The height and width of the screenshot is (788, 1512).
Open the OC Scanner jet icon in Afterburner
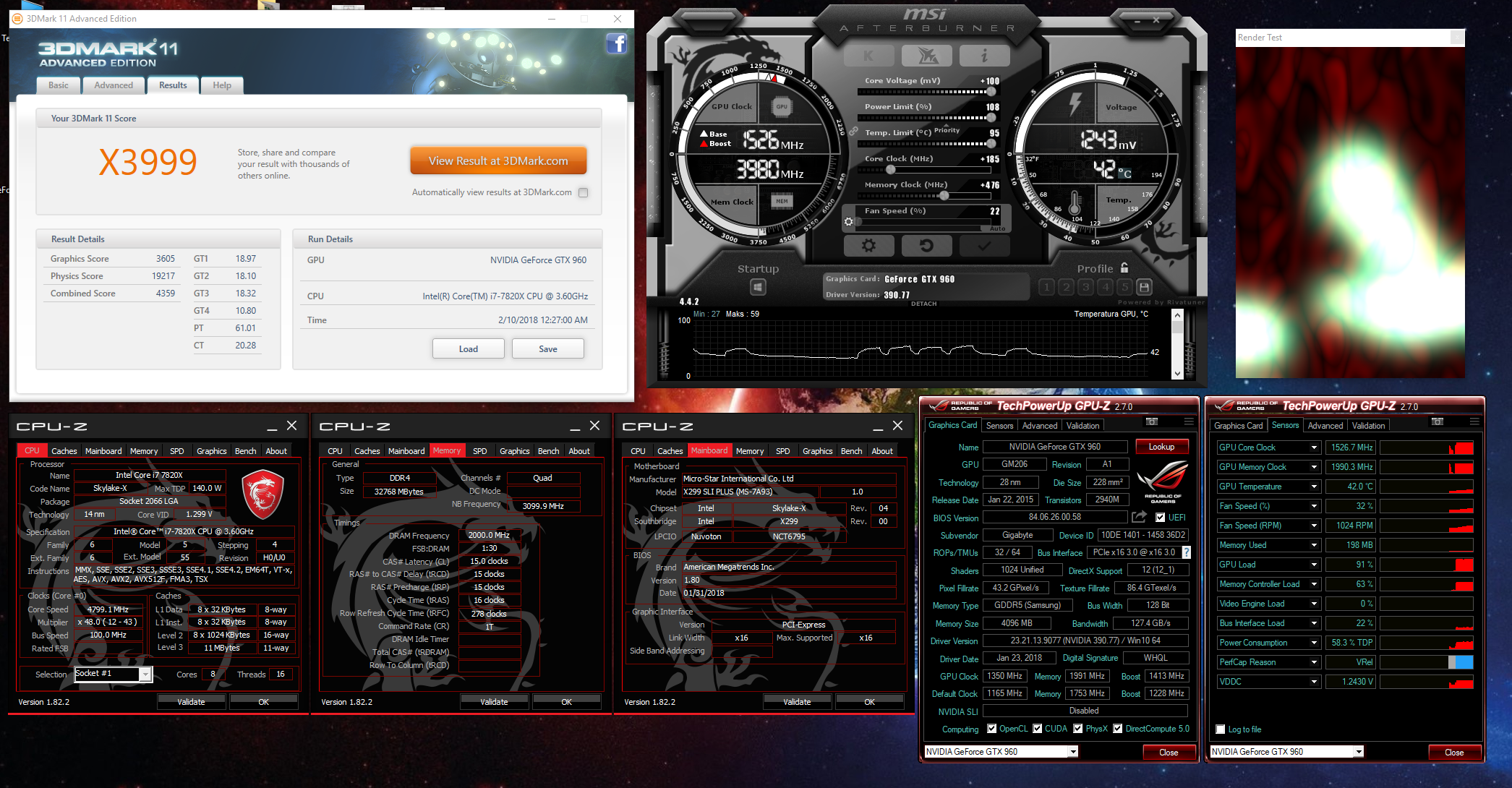[x=927, y=56]
